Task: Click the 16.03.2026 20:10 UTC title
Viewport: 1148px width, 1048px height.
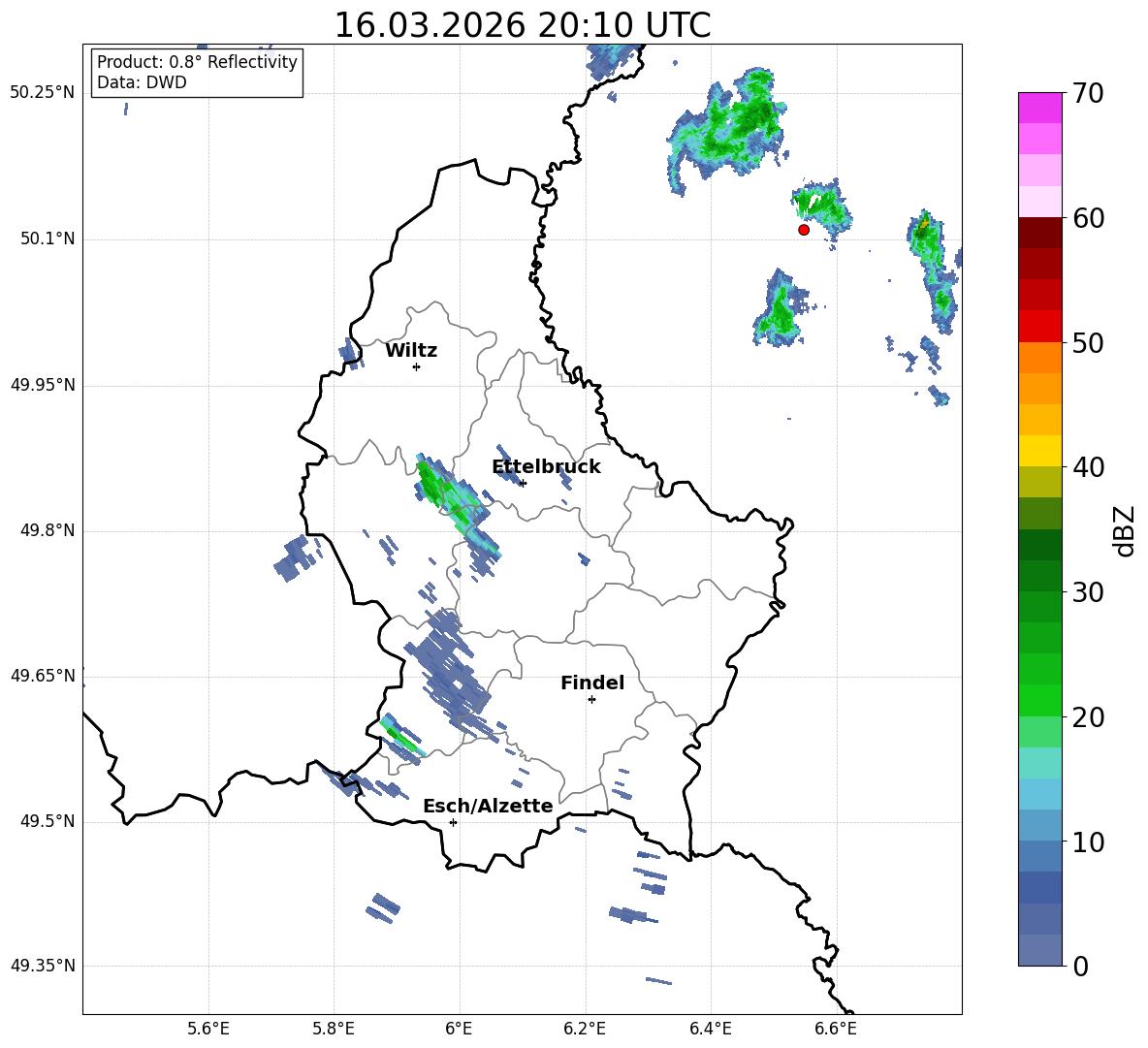Action: point(523,25)
